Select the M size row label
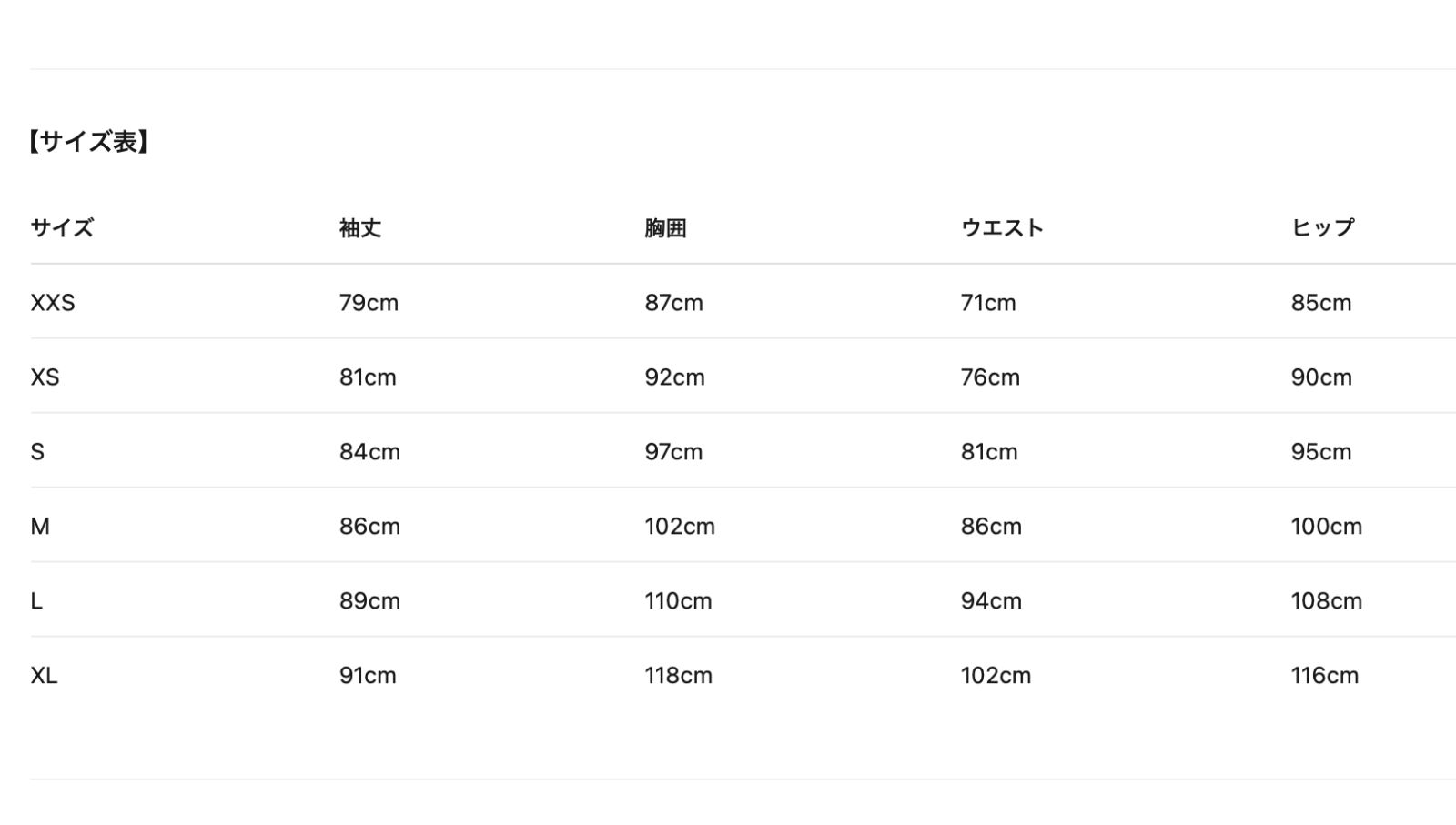This screenshot has height=825, width=1456. 40,527
